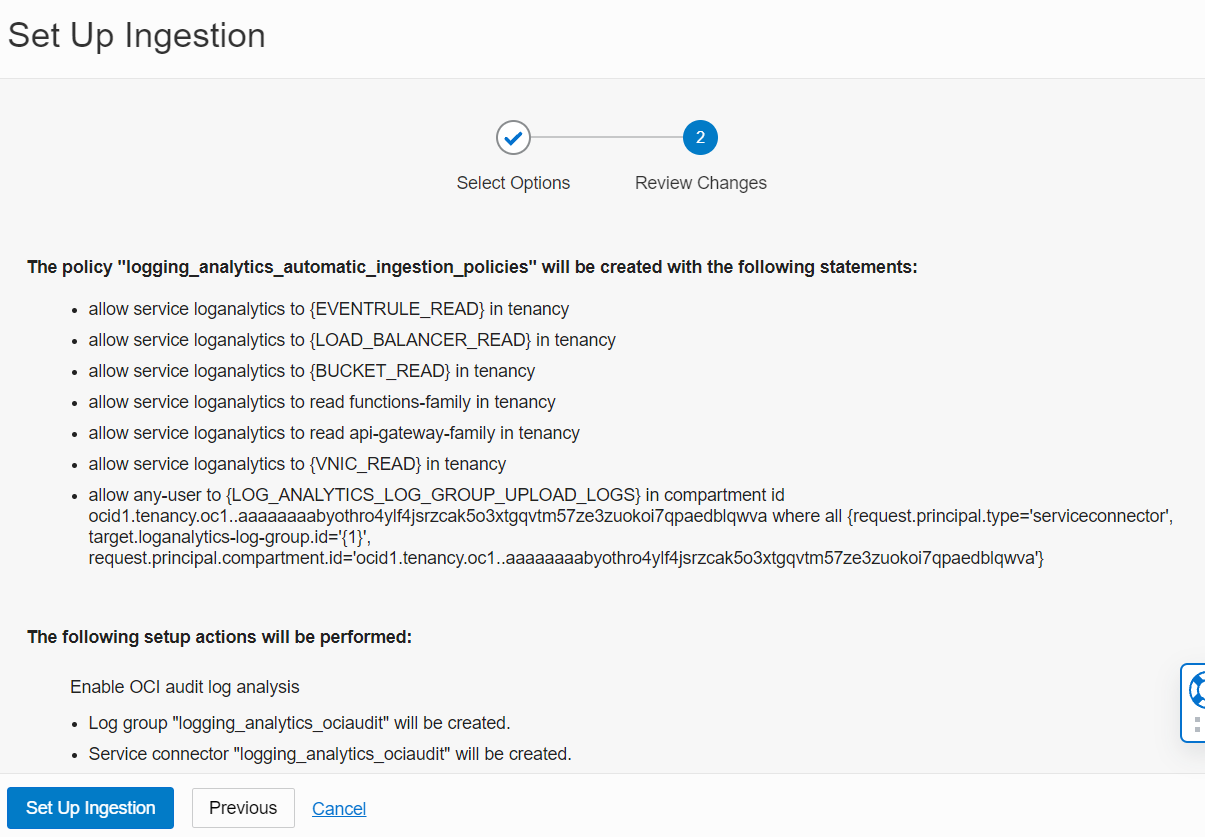Click the Log group logging_analytics_ociaudit line
This screenshot has width=1205, height=837.
(299, 722)
